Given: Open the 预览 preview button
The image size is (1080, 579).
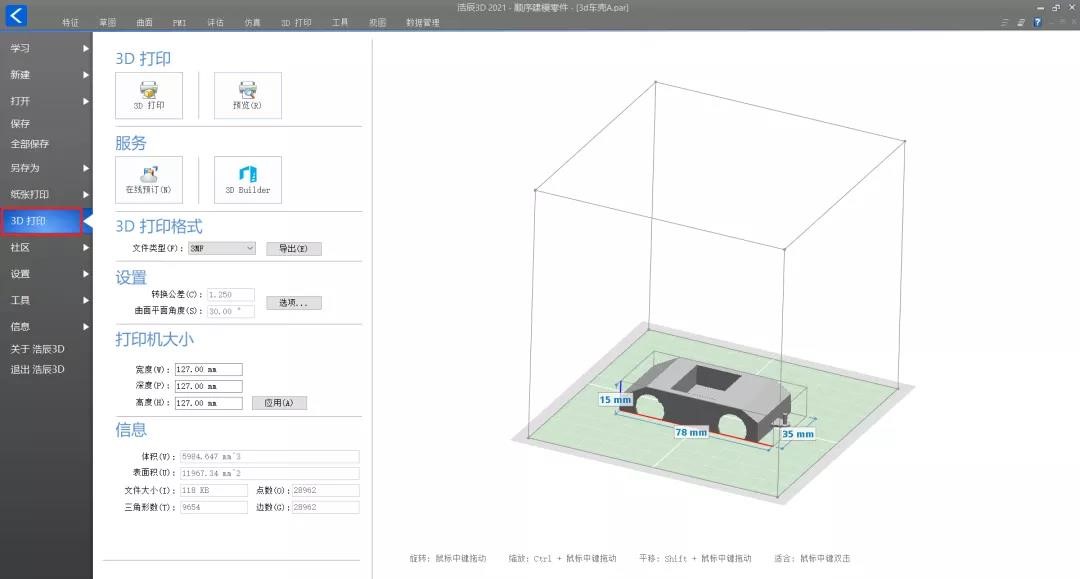Looking at the screenshot, I should click(x=247, y=96).
